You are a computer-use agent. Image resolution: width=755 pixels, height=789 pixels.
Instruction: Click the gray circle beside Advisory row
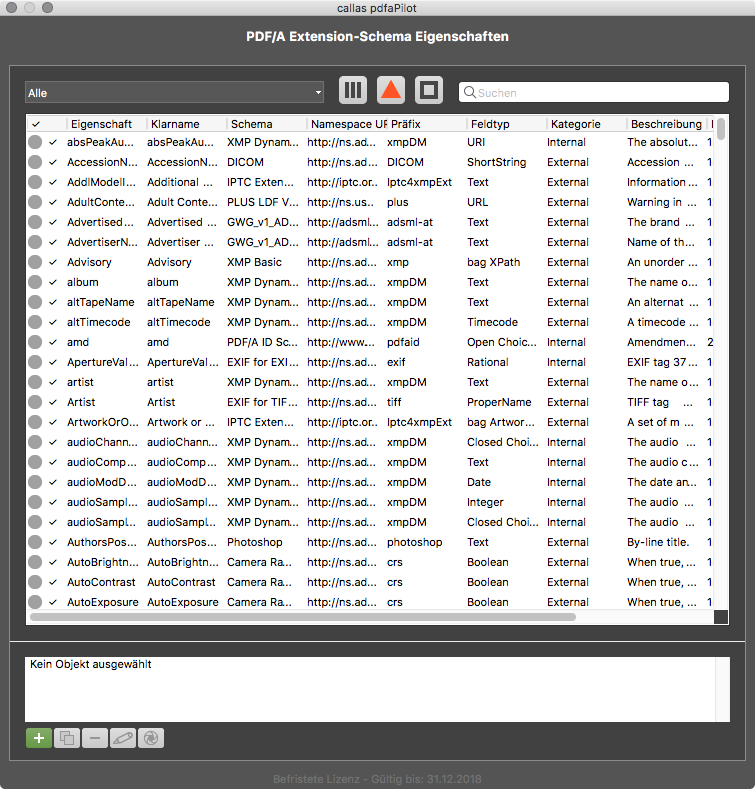click(x=35, y=262)
